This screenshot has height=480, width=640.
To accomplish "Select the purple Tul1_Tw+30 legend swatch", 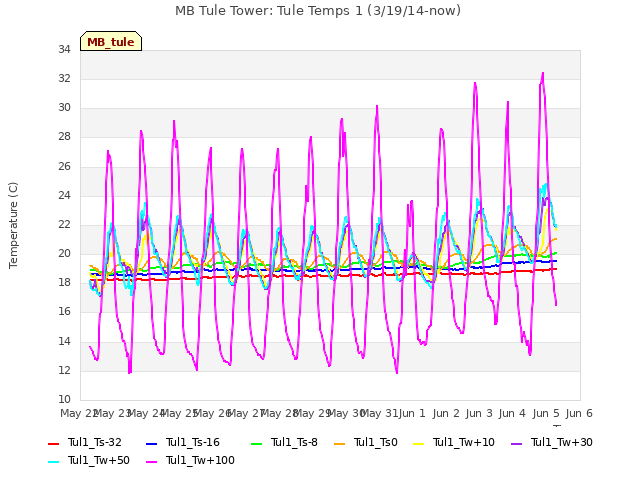I will tap(517, 443).
